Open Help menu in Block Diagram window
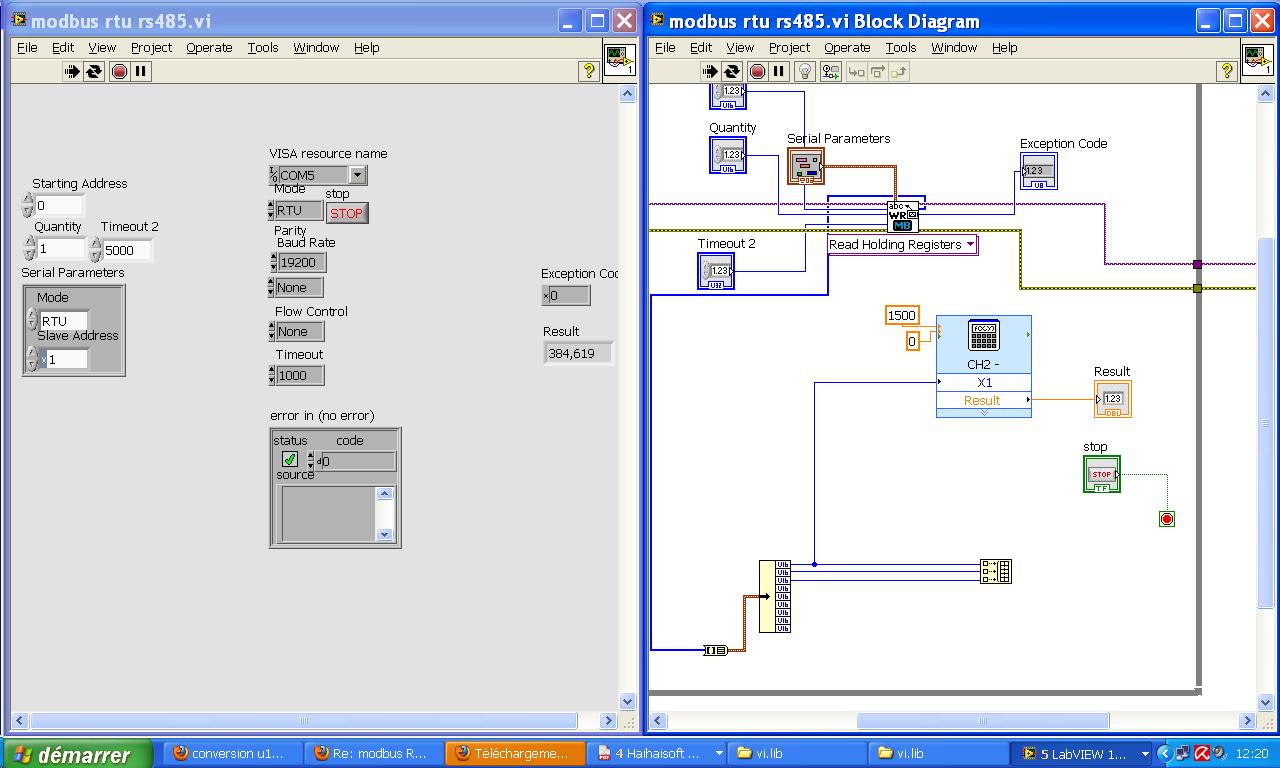The width and height of the screenshot is (1280, 768). point(1004,47)
